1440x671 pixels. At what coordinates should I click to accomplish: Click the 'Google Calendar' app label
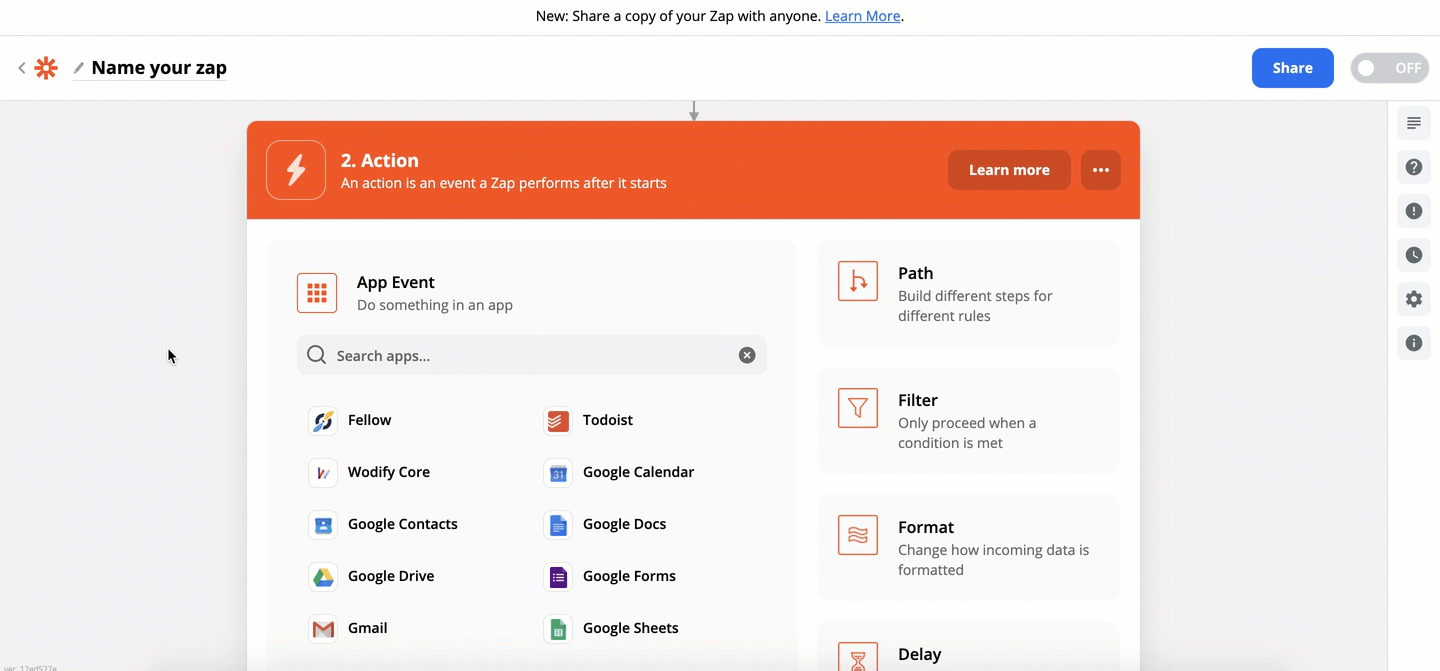tap(638, 472)
